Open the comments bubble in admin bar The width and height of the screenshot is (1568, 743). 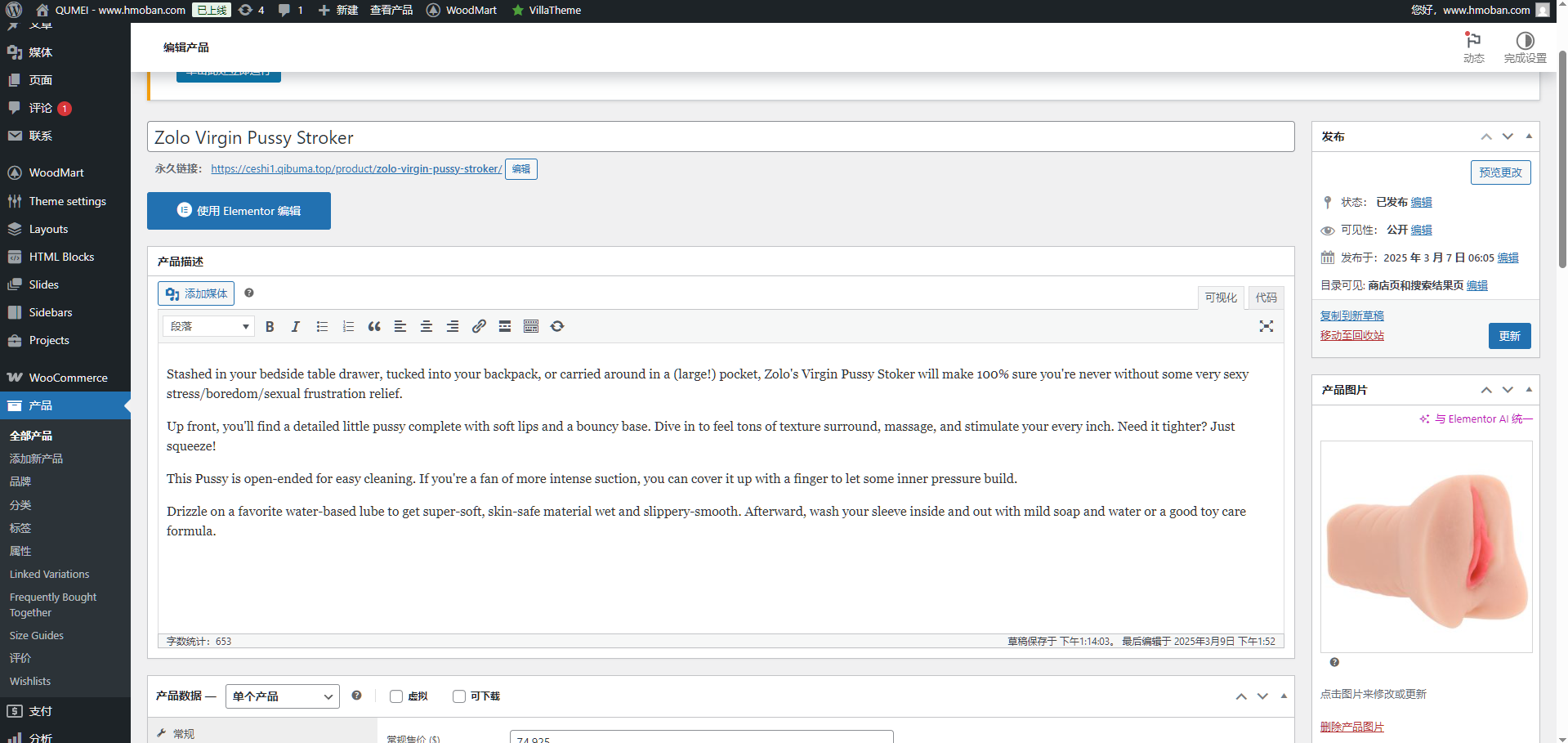click(290, 10)
